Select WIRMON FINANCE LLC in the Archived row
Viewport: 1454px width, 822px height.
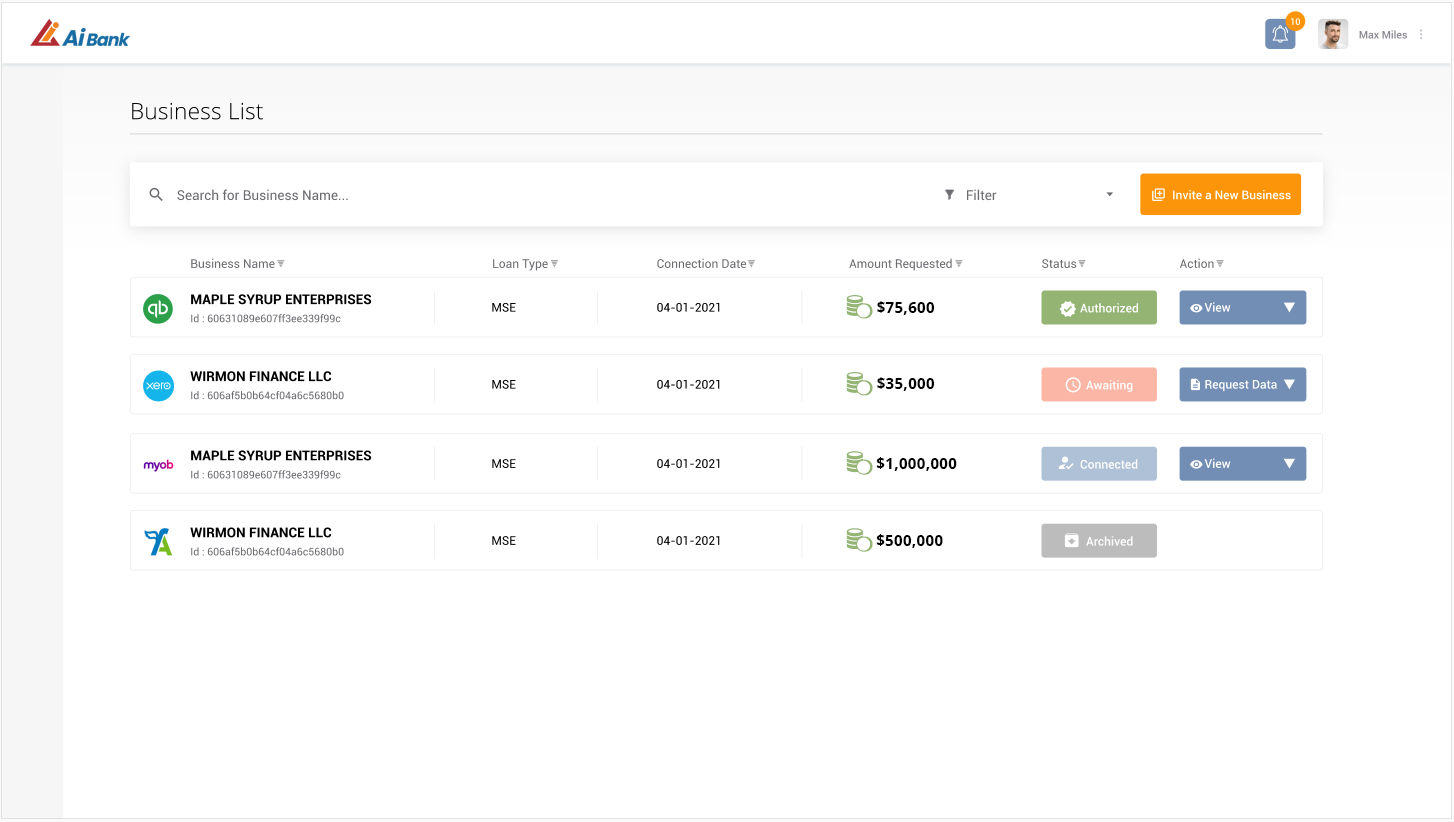pyautogui.click(x=261, y=532)
